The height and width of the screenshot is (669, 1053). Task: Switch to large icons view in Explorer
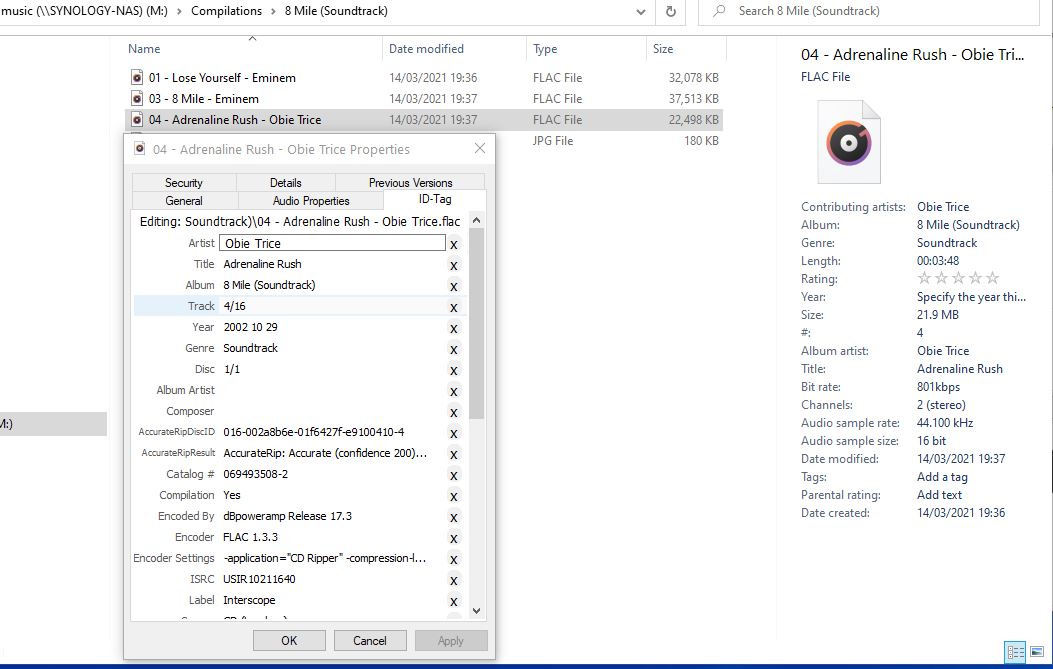point(1037,652)
